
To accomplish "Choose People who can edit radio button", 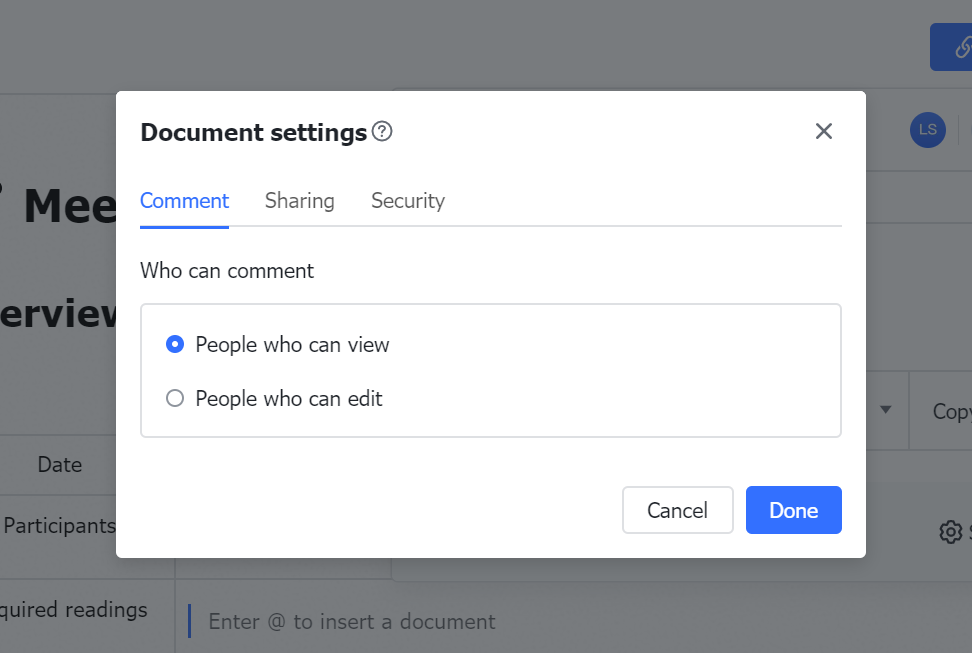I will (x=175, y=399).
